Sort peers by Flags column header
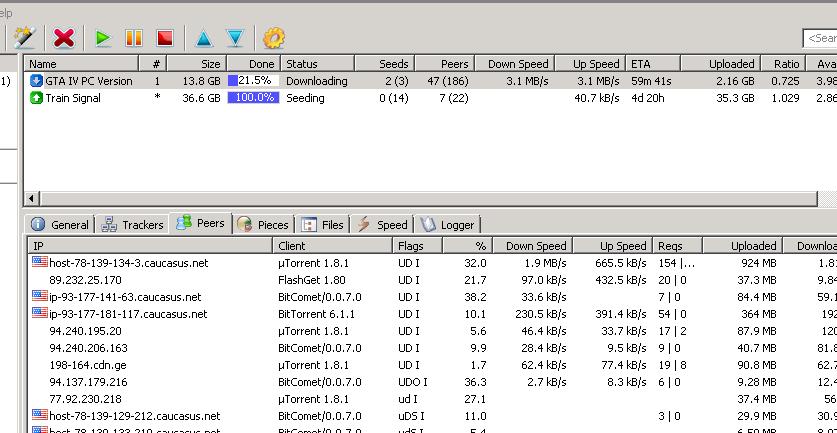The image size is (837, 433). click(417, 246)
